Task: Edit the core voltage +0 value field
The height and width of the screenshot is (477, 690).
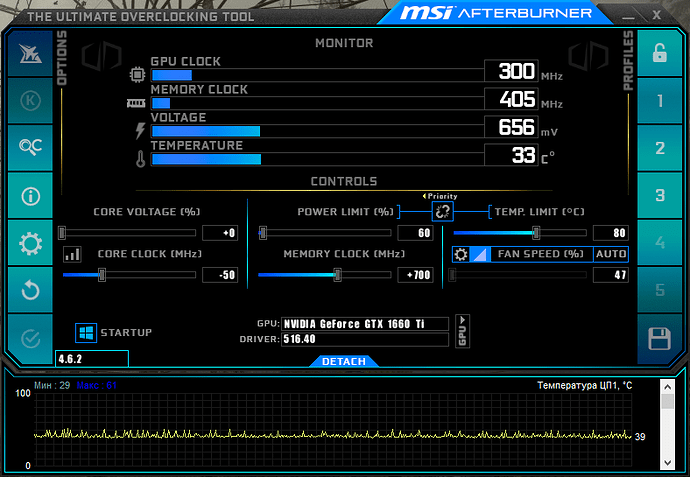Action: coord(220,233)
